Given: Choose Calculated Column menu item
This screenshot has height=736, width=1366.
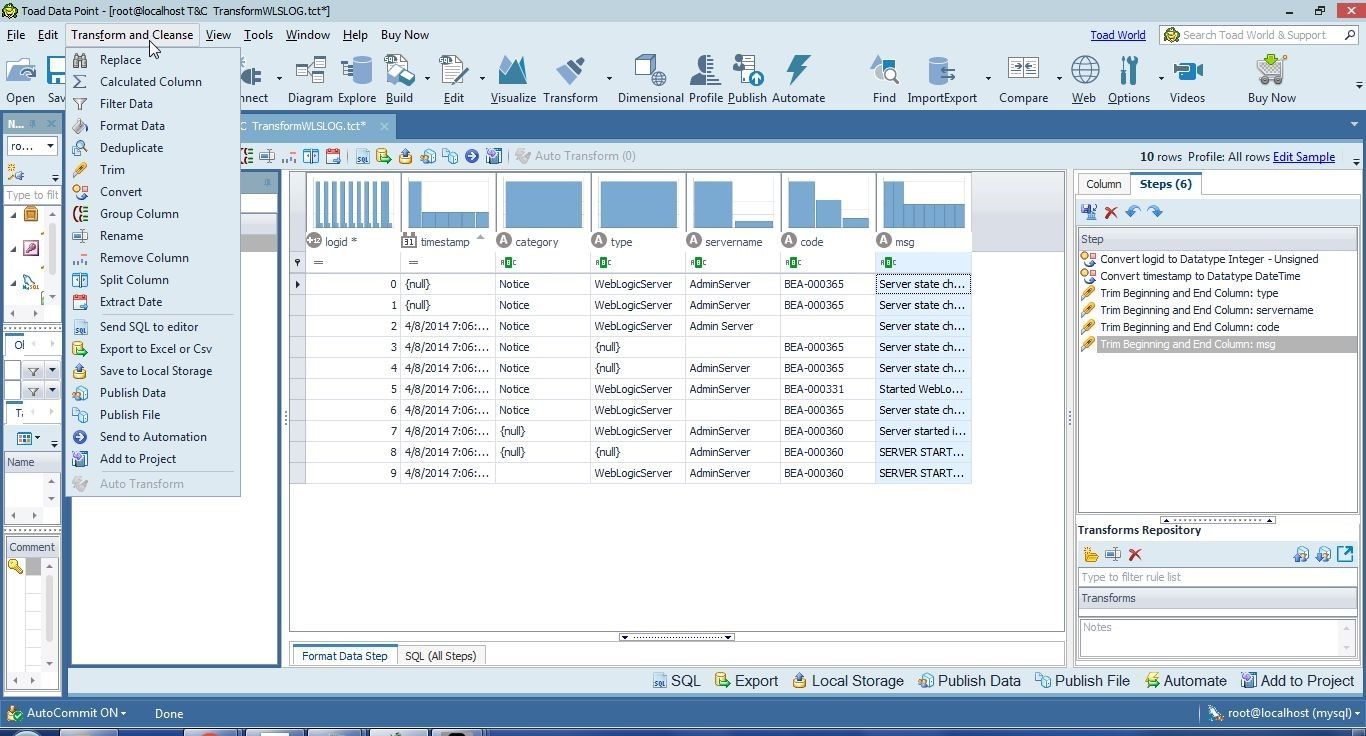Looking at the screenshot, I should point(150,82).
